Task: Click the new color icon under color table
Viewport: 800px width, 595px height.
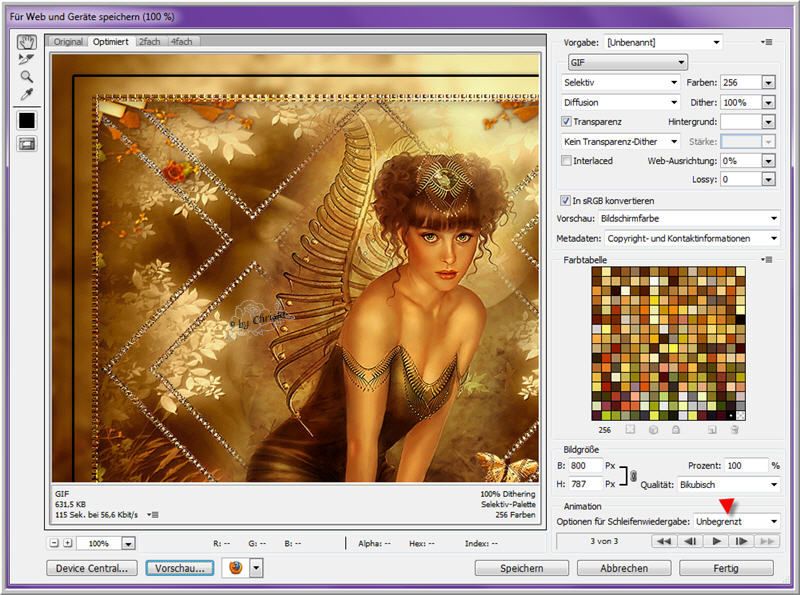Action: [x=712, y=430]
